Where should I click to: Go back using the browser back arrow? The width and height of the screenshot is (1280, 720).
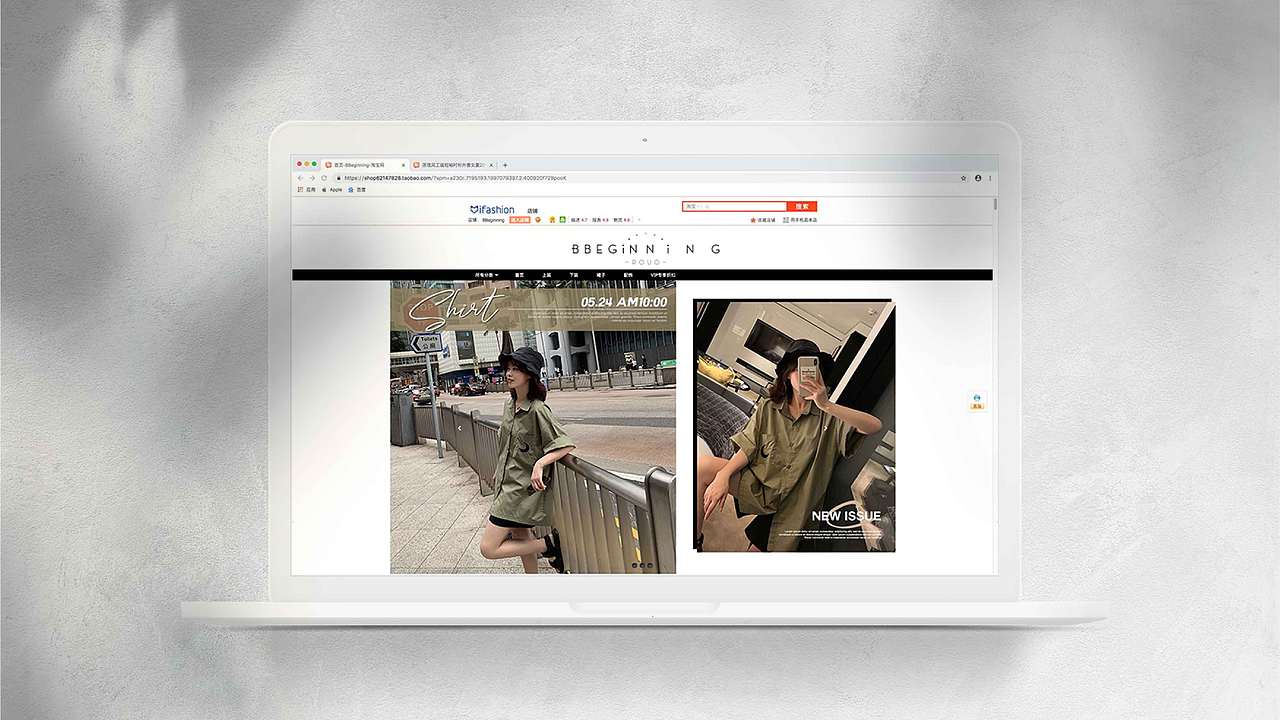[300, 178]
